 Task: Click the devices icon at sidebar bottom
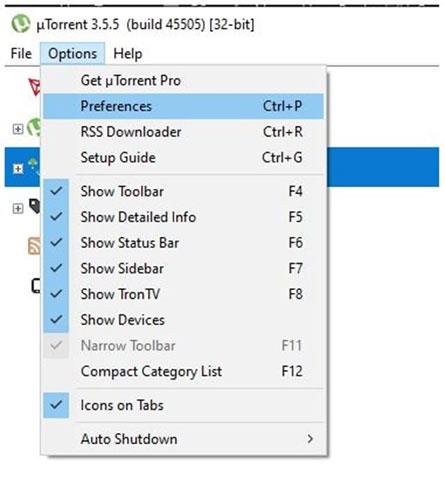(x=36, y=286)
